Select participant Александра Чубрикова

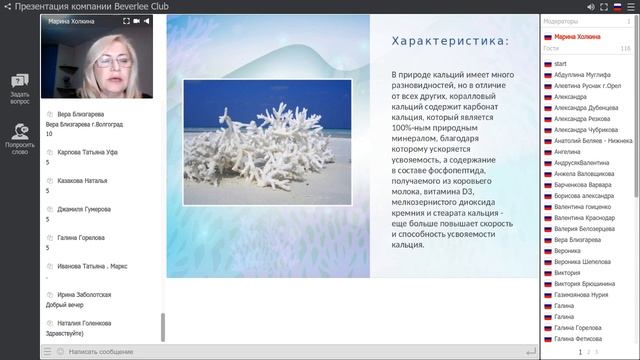click(x=586, y=130)
